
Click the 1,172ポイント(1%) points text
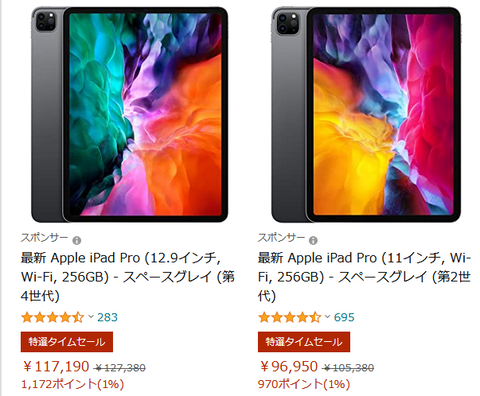coord(72,384)
